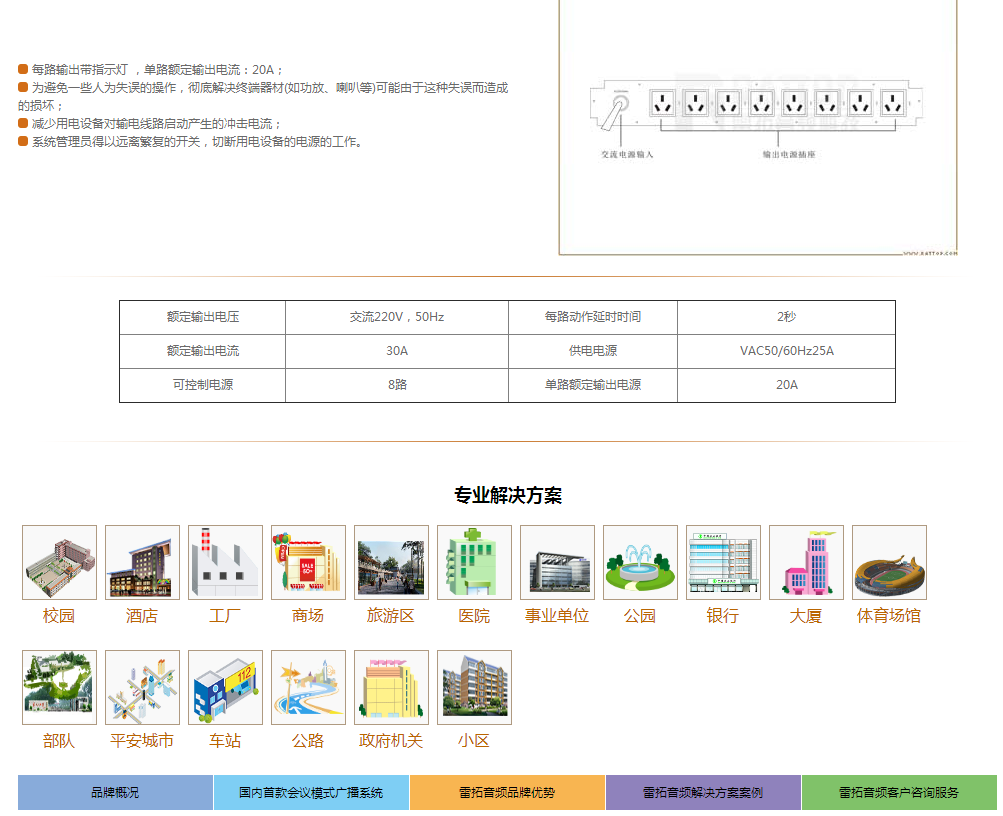Select 雷拓音频解决方案案例 tab

coord(703,792)
